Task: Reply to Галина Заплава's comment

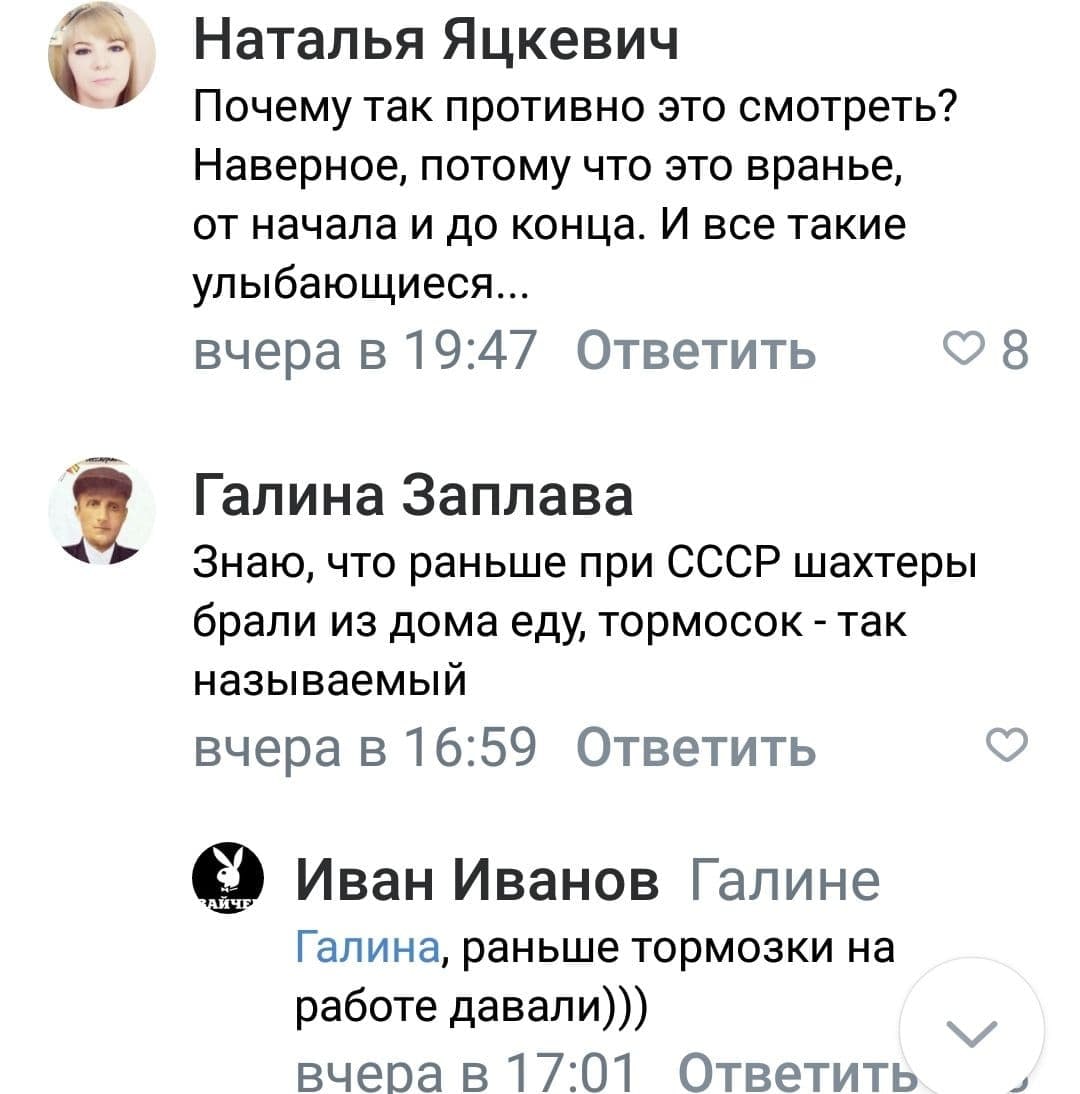Action: coord(695,745)
